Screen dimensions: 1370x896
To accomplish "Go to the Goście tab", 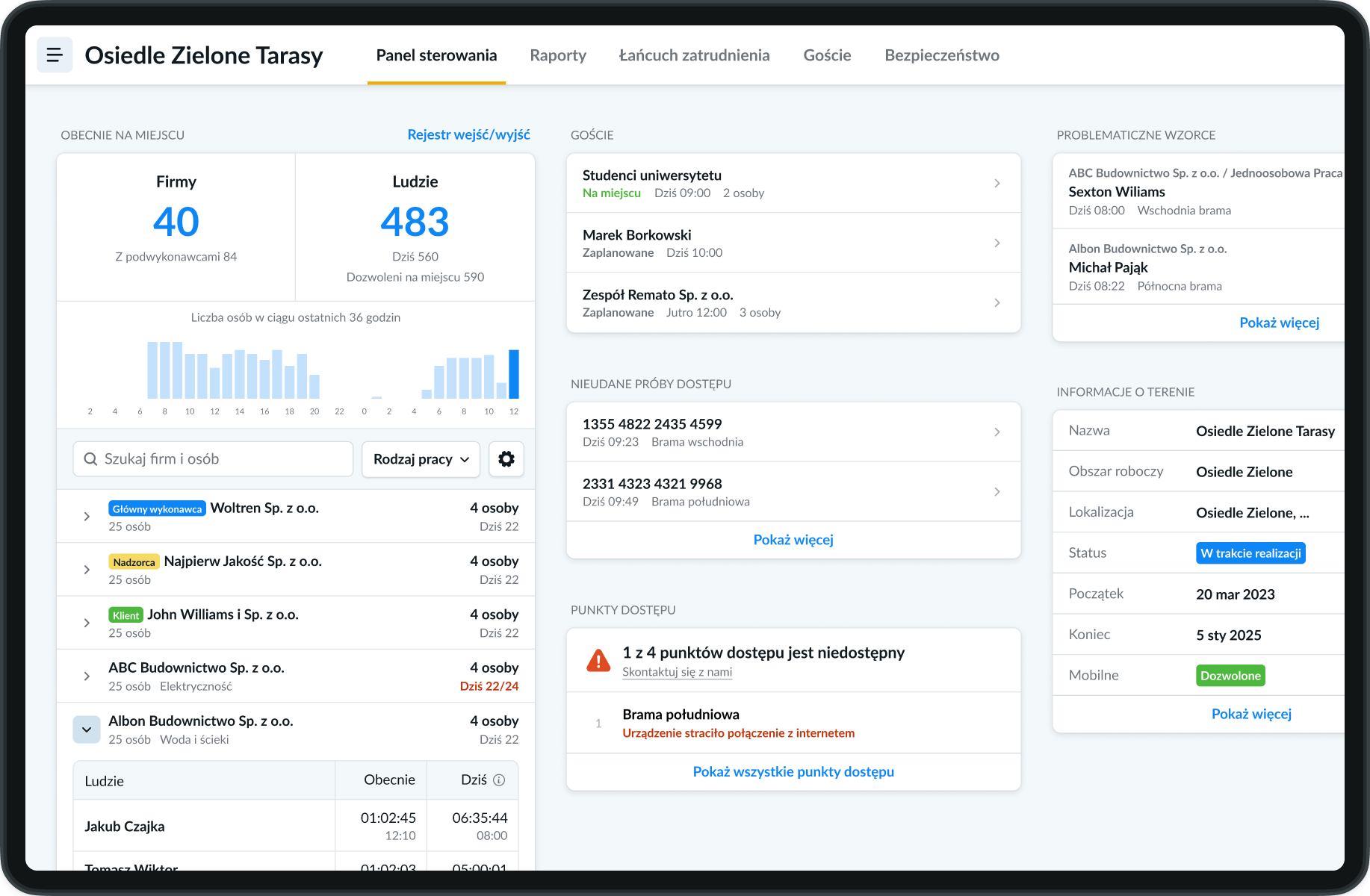I will [827, 55].
